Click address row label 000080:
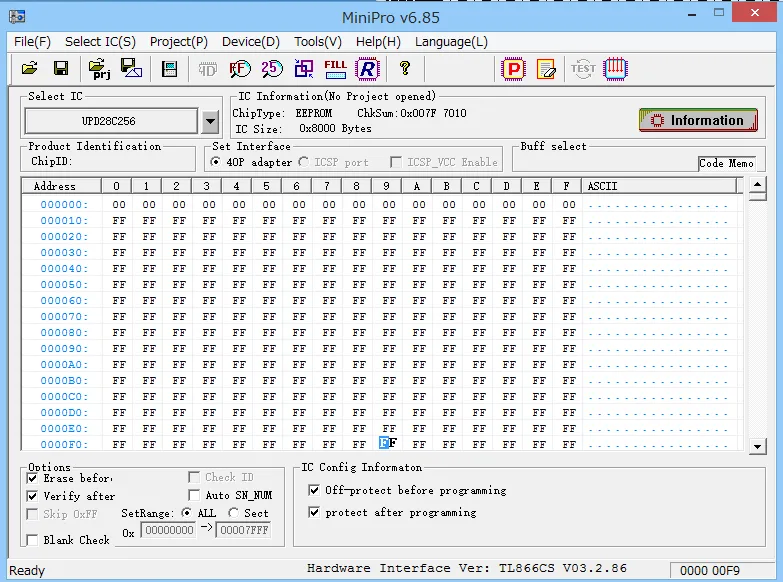Viewport: 783px width, 582px height. click(64, 332)
